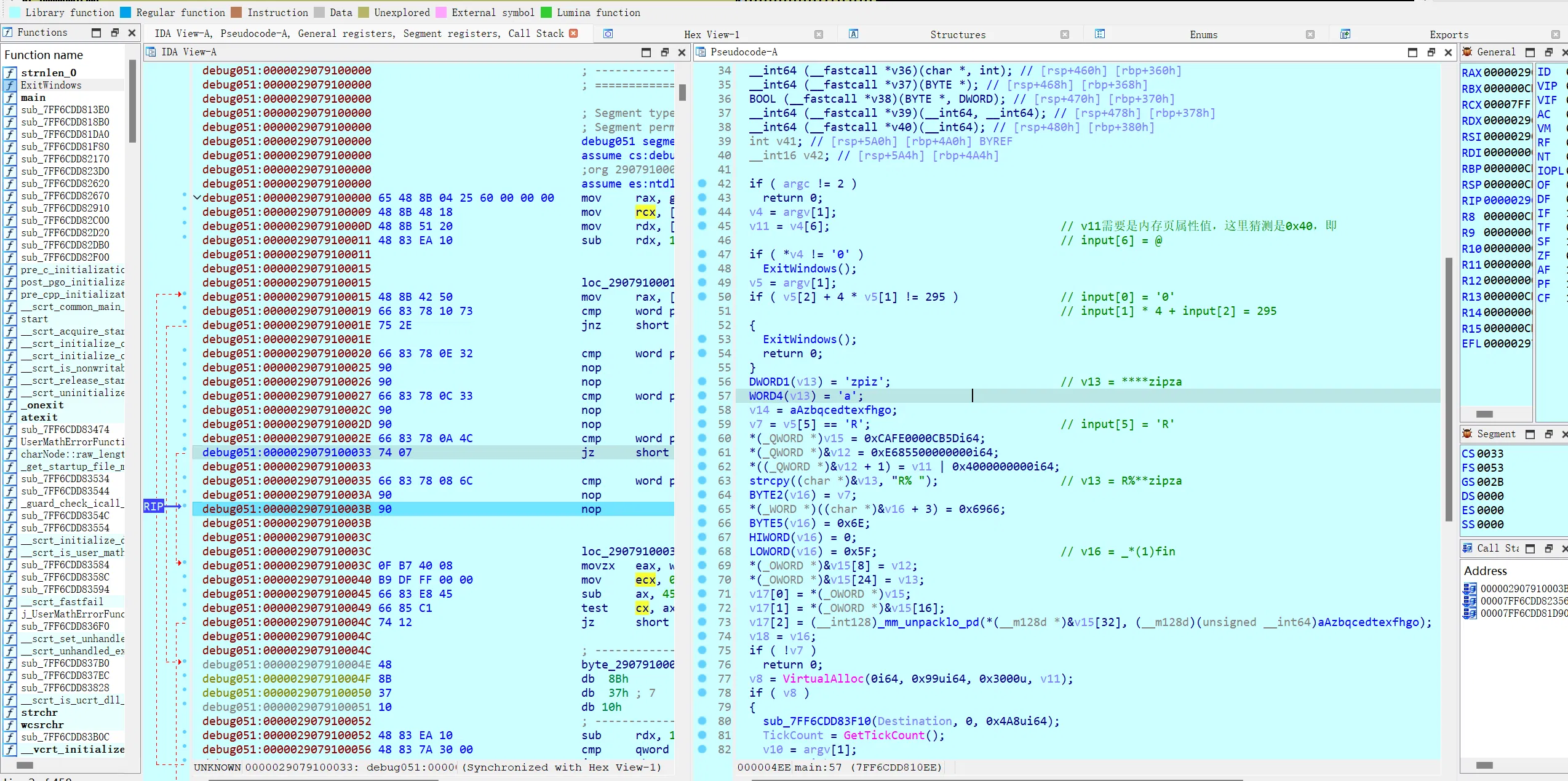Viewport: 1568px width, 781px height.
Task: Click the RIP marker in IDA View
Action: (154, 506)
